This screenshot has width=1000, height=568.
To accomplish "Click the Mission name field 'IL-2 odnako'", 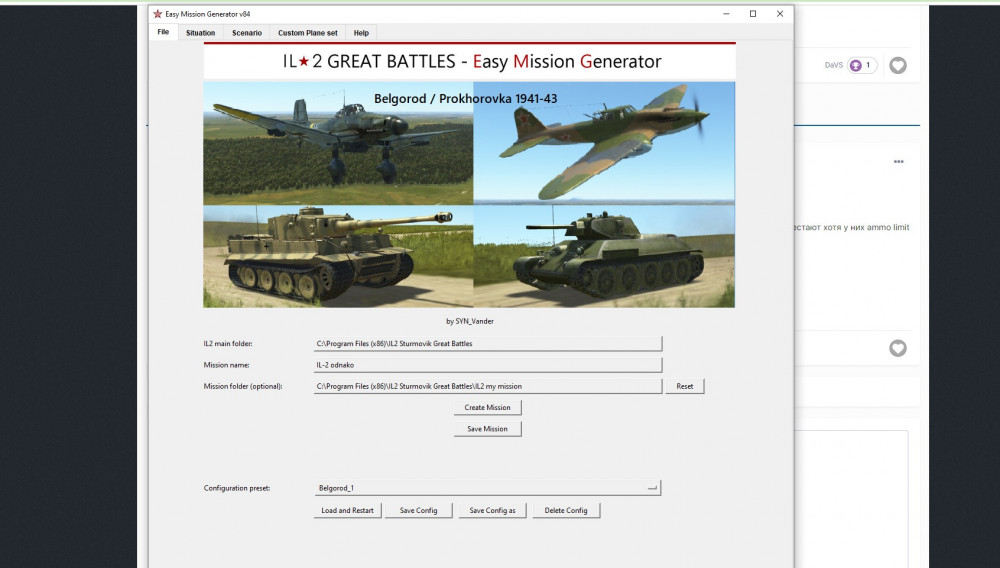I will tap(487, 365).
